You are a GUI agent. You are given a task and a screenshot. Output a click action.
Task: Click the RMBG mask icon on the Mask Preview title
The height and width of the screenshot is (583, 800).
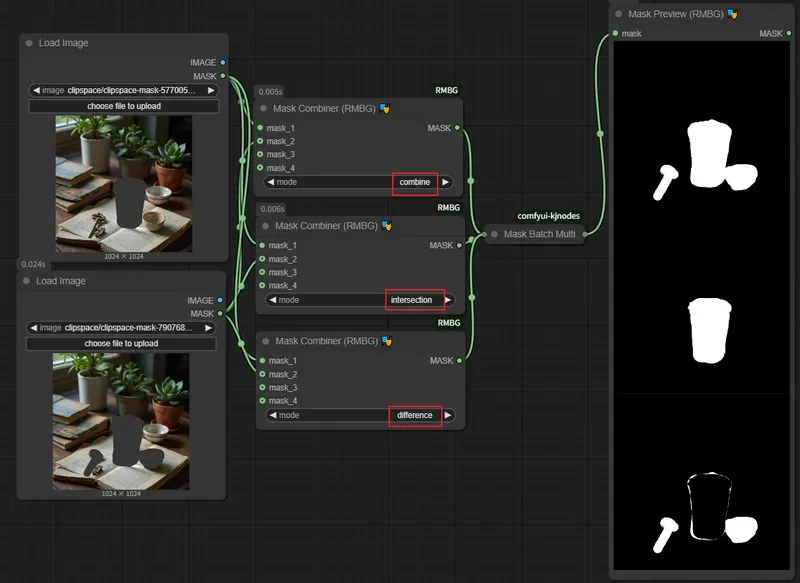(733, 14)
